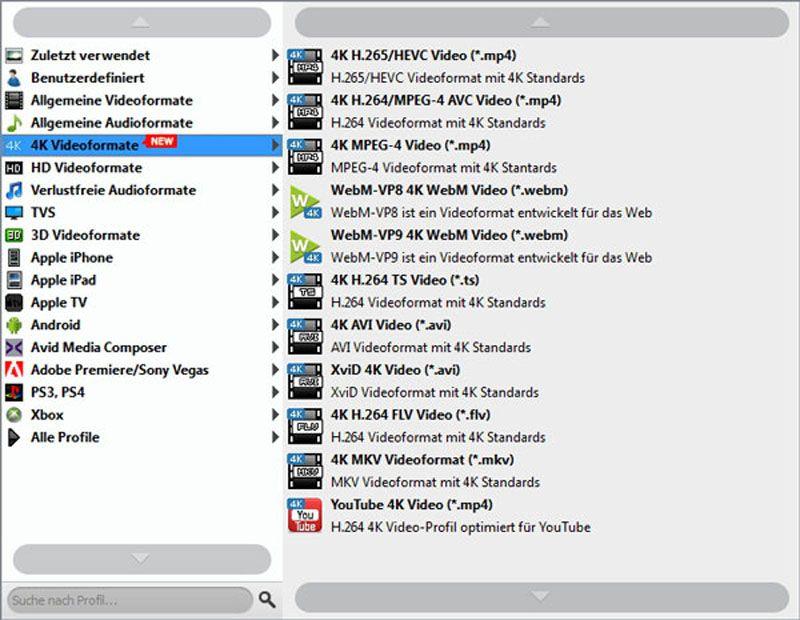800x620 pixels.
Task: Click the PS3, PS4 category icon
Action: [x=13, y=392]
